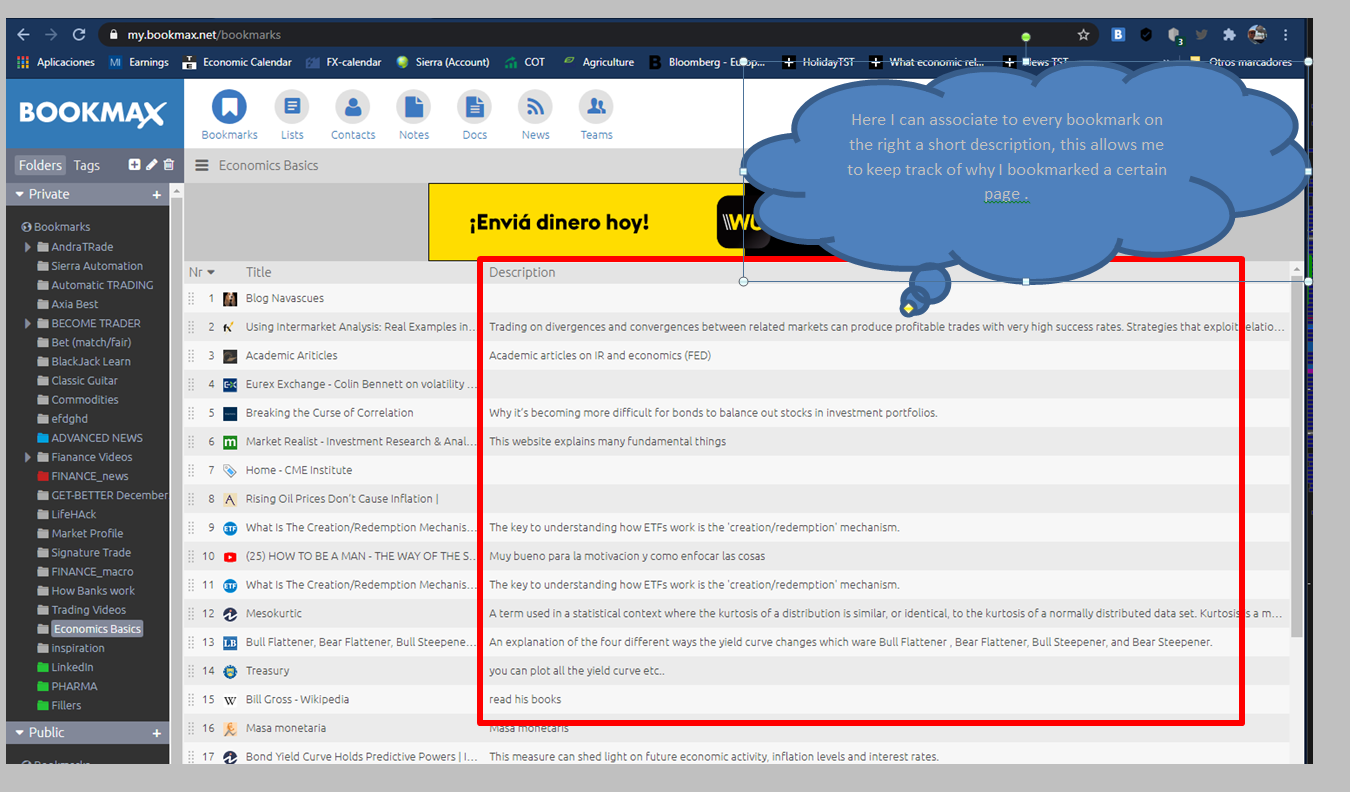Click the delete folder trash icon
This screenshot has height=792, width=1350.
point(168,165)
